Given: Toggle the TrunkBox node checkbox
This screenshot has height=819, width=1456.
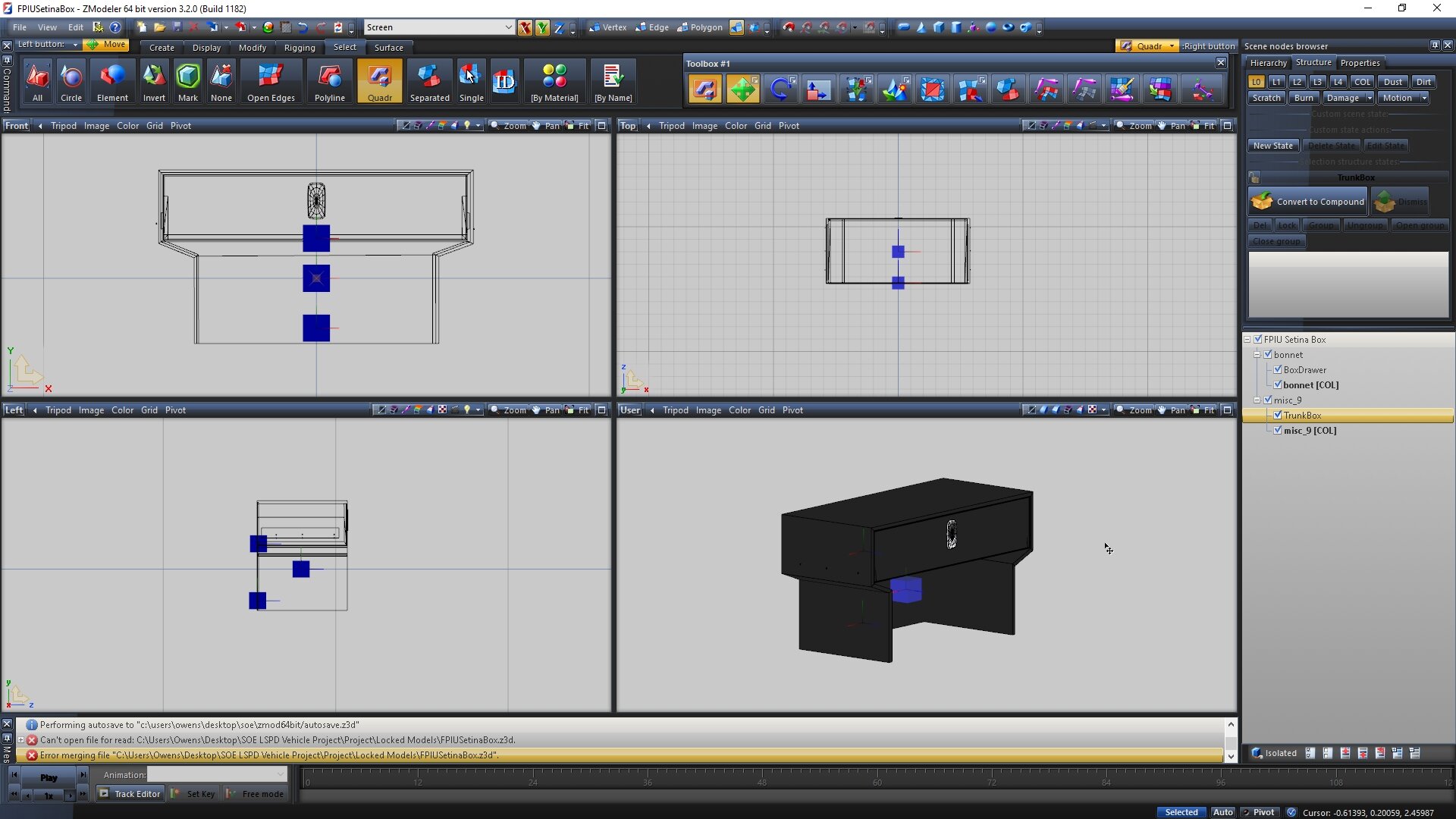Looking at the screenshot, I should click(1278, 416).
